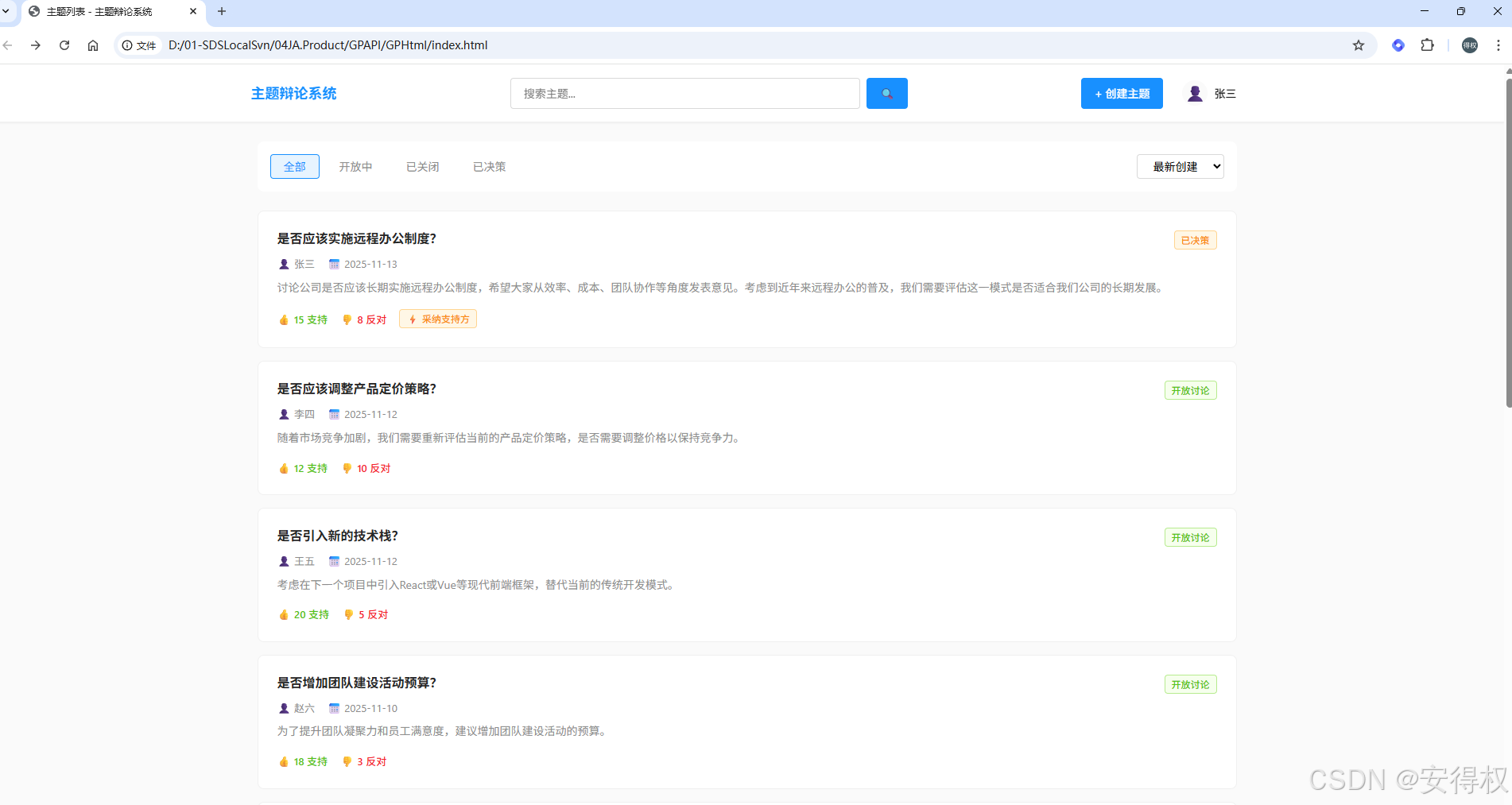Open the topic 是否增加团队建设活动预算
Image resolution: width=1512 pixels, height=805 pixels.
pos(356,682)
